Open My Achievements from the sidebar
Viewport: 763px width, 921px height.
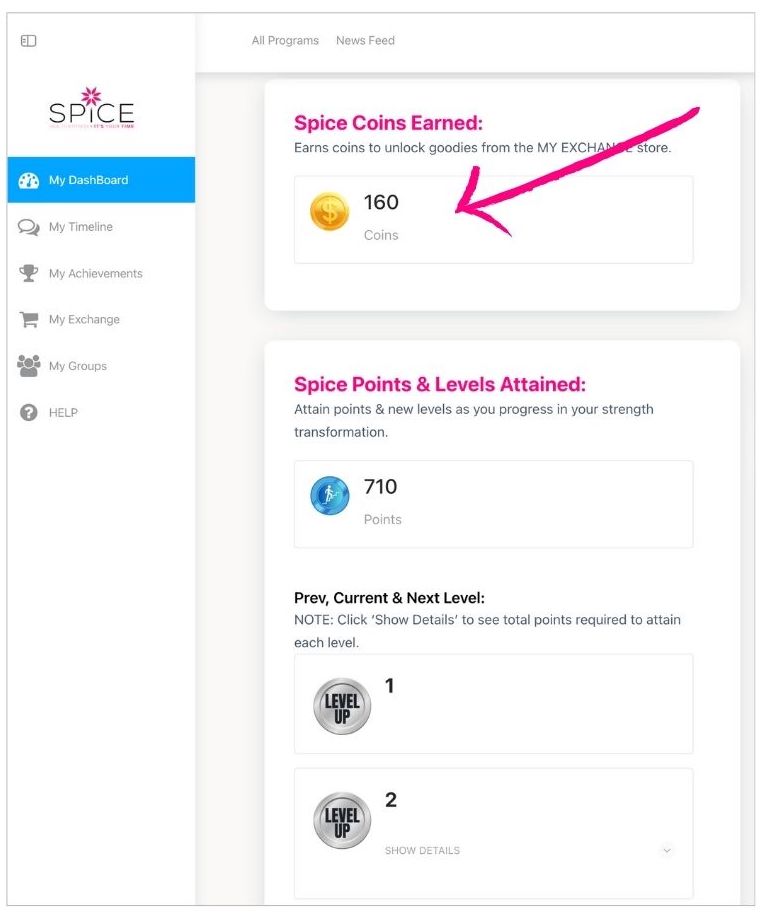click(x=95, y=273)
